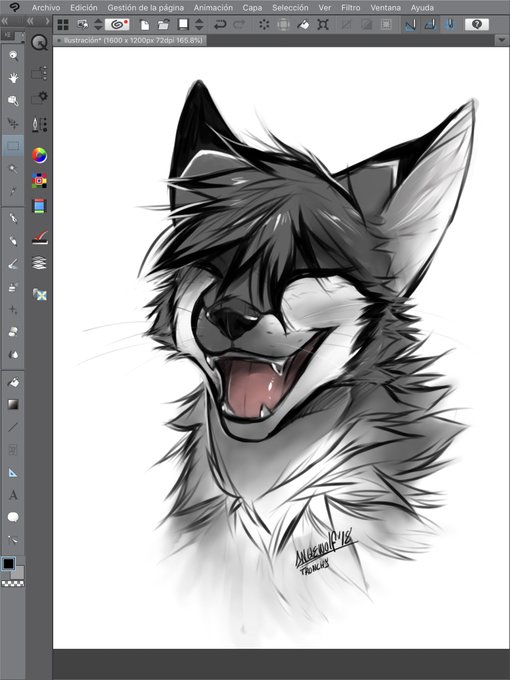Select the Operation object tool

click(x=13, y=101)
